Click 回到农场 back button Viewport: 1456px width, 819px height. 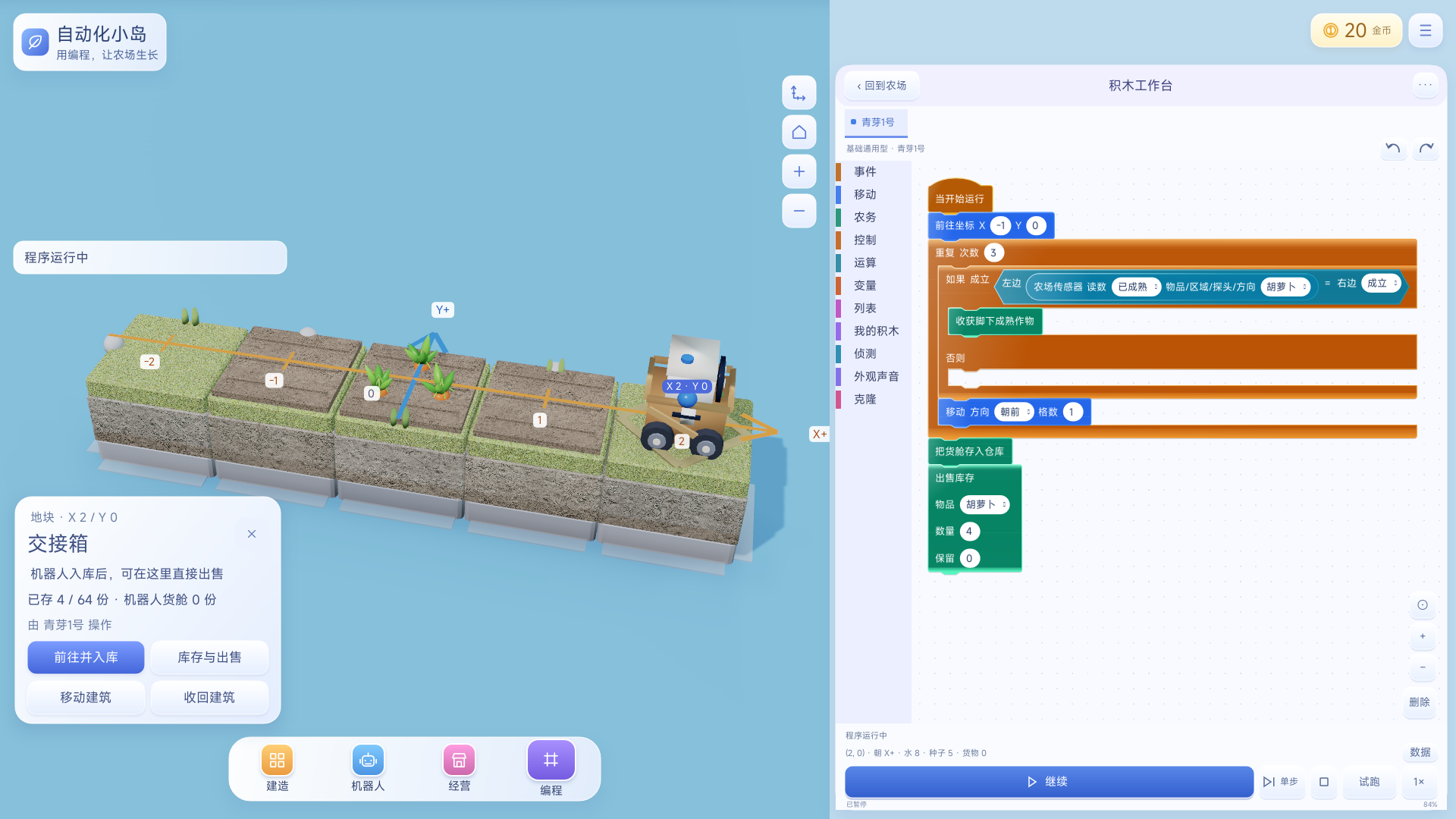(x=882, y=86)
